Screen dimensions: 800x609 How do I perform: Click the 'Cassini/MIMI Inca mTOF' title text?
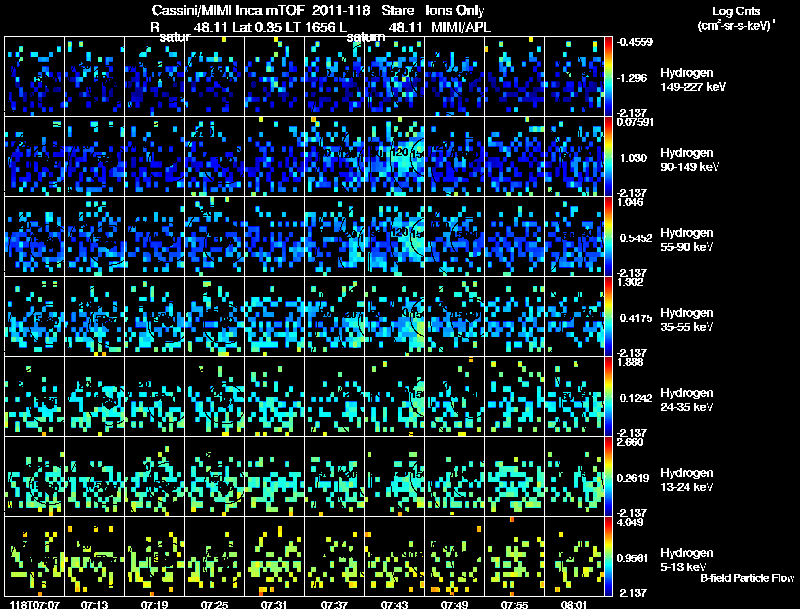point(228,11)
